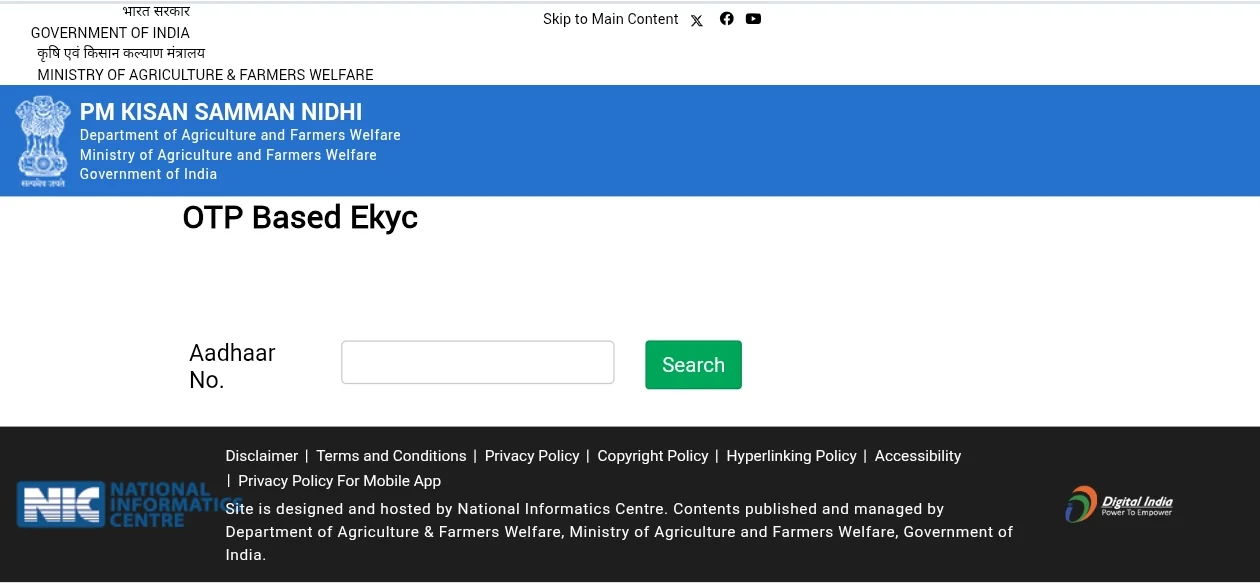The width and height of the screenshot is (1260, 584).
Task: Open the Privacy Policy link
Action: click(532, 455)
